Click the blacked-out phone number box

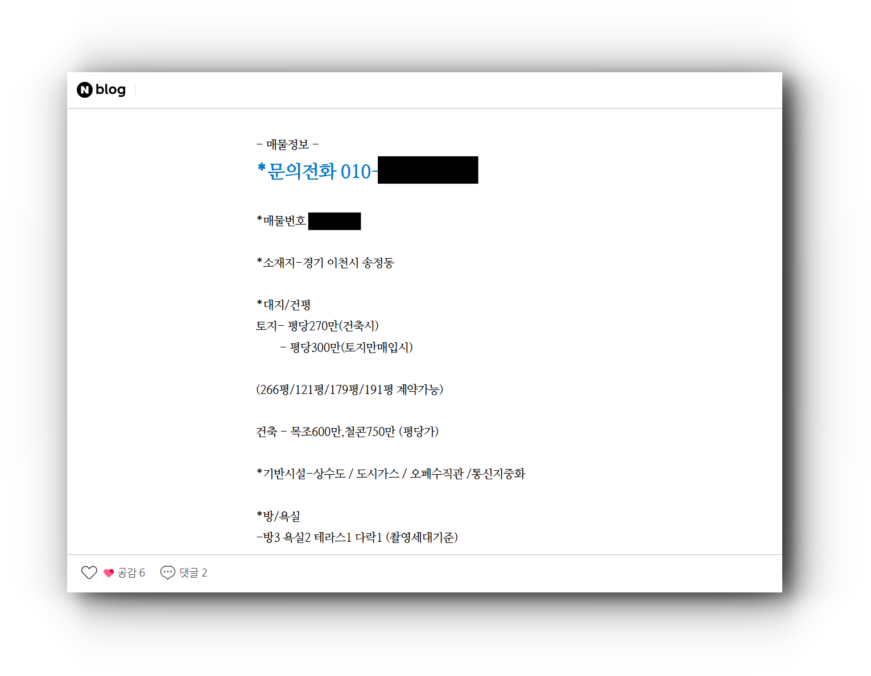click(428, 170)
